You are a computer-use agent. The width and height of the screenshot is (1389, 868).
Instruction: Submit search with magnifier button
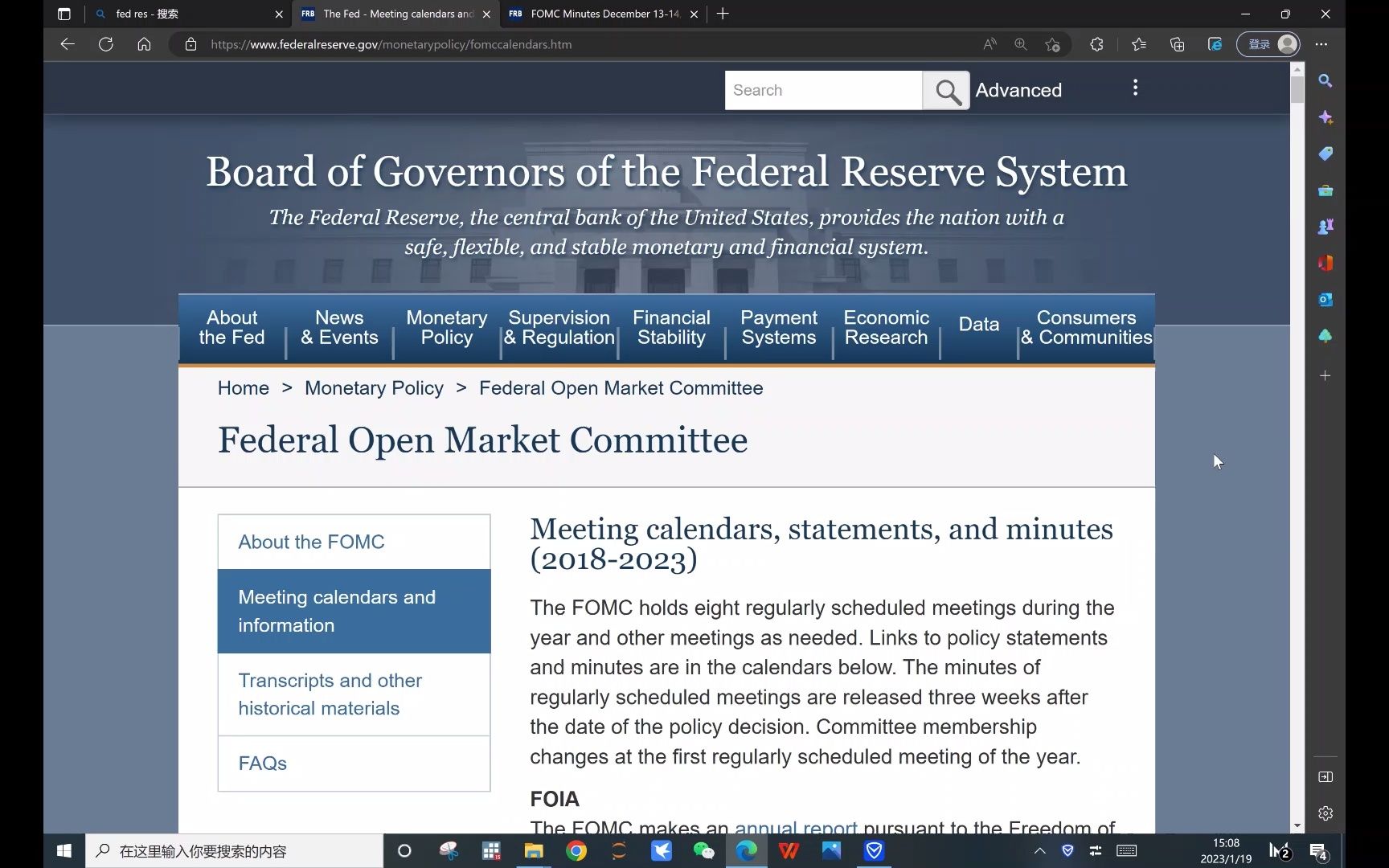click(x=947, y=91)
